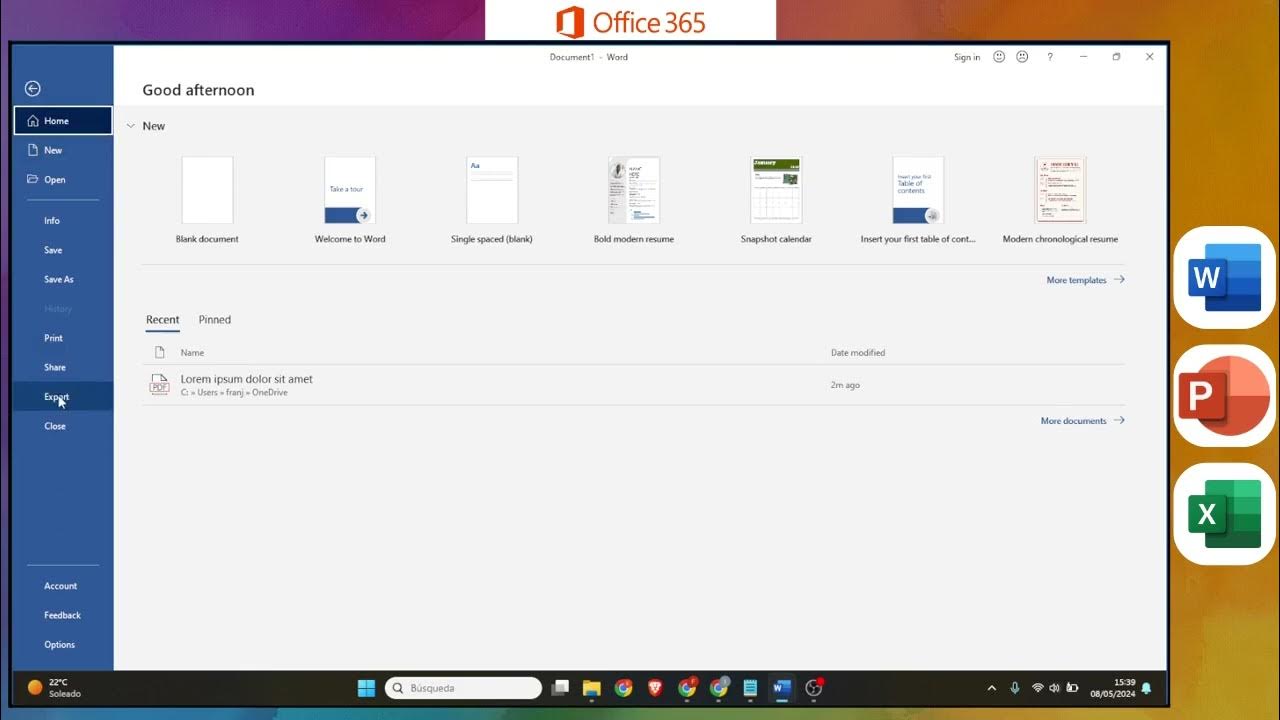This screenshot has height=720, width=1280.
Task: Open Insert your first table of contents template
Action: [x=918, y=200]
